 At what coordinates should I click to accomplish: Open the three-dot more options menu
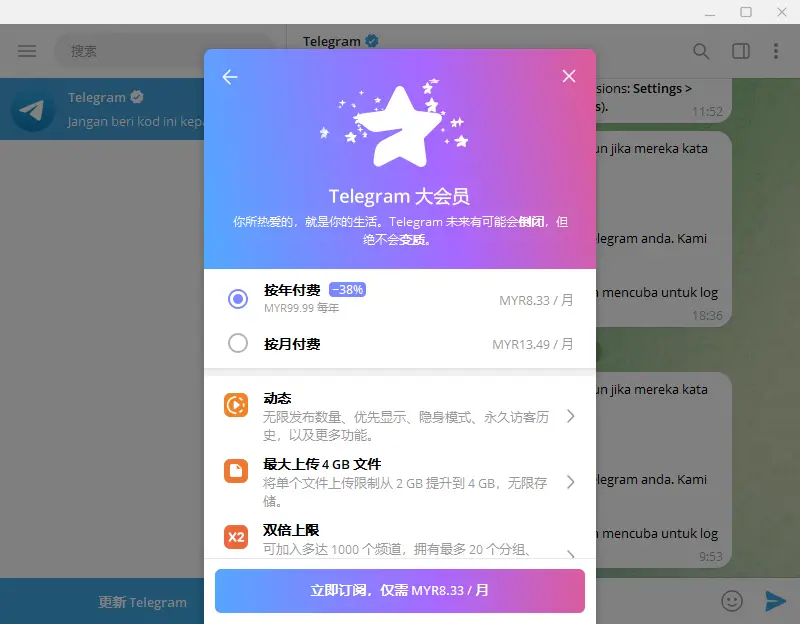click(776, 51)
